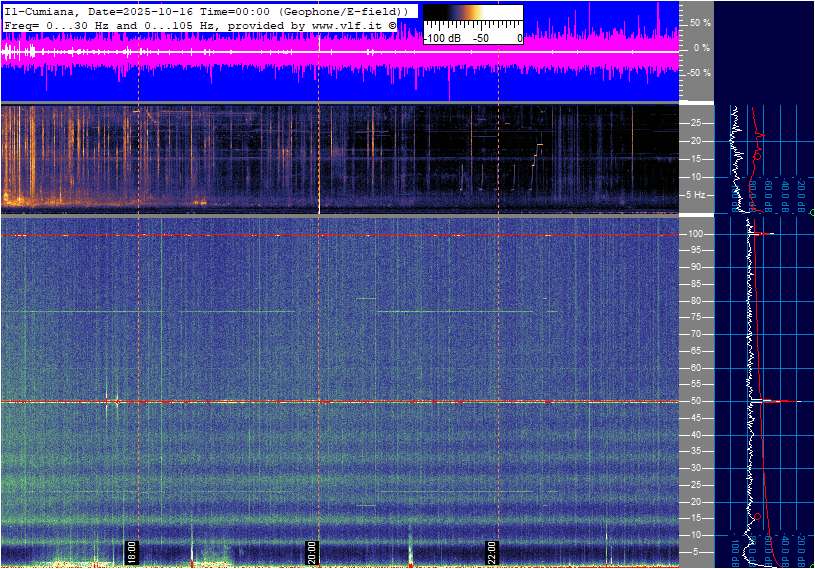Select the small green circle at right edge
815x569 pixels.
click(x=812, y=212)
